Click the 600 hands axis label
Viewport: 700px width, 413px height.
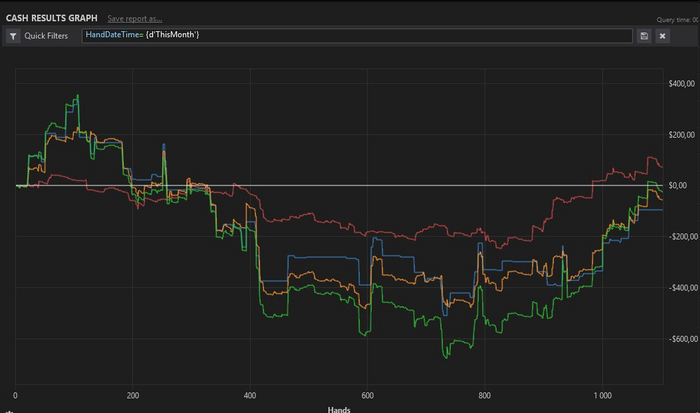coord(367,396)
